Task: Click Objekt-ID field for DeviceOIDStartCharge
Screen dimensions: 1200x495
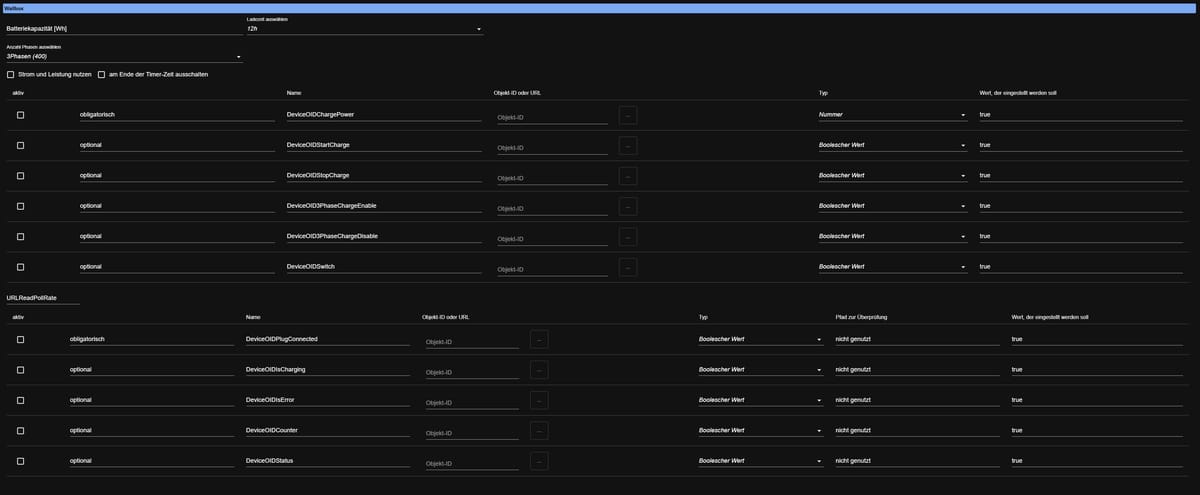Action: (x=551, y=148)
